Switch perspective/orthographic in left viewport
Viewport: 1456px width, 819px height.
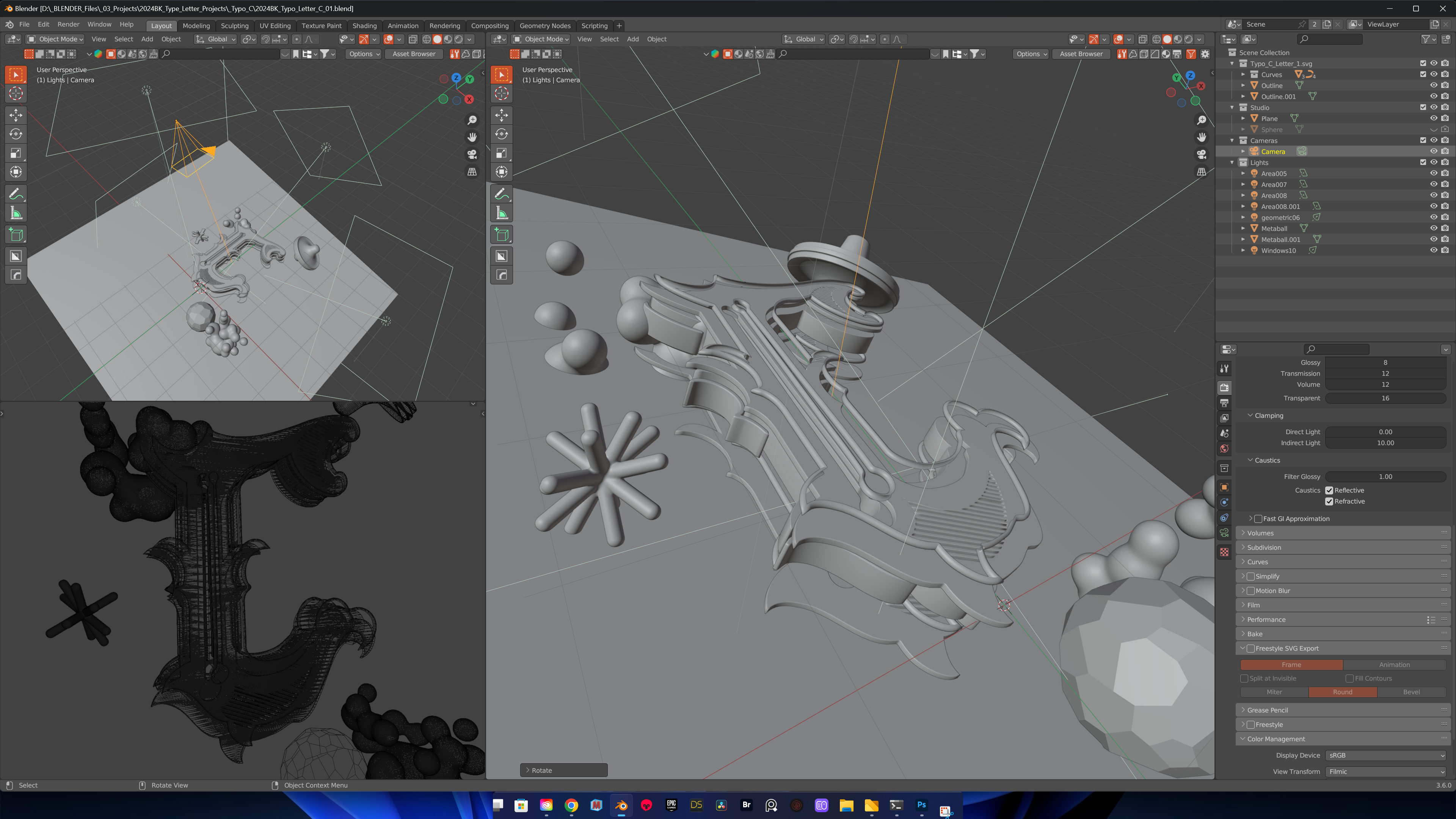click(x=472, y=171)
